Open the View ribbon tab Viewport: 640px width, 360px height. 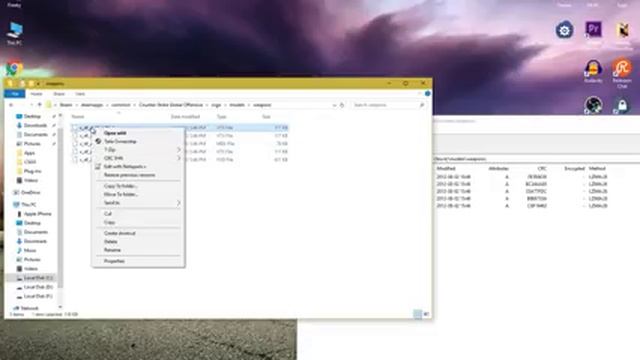[80, 94]
